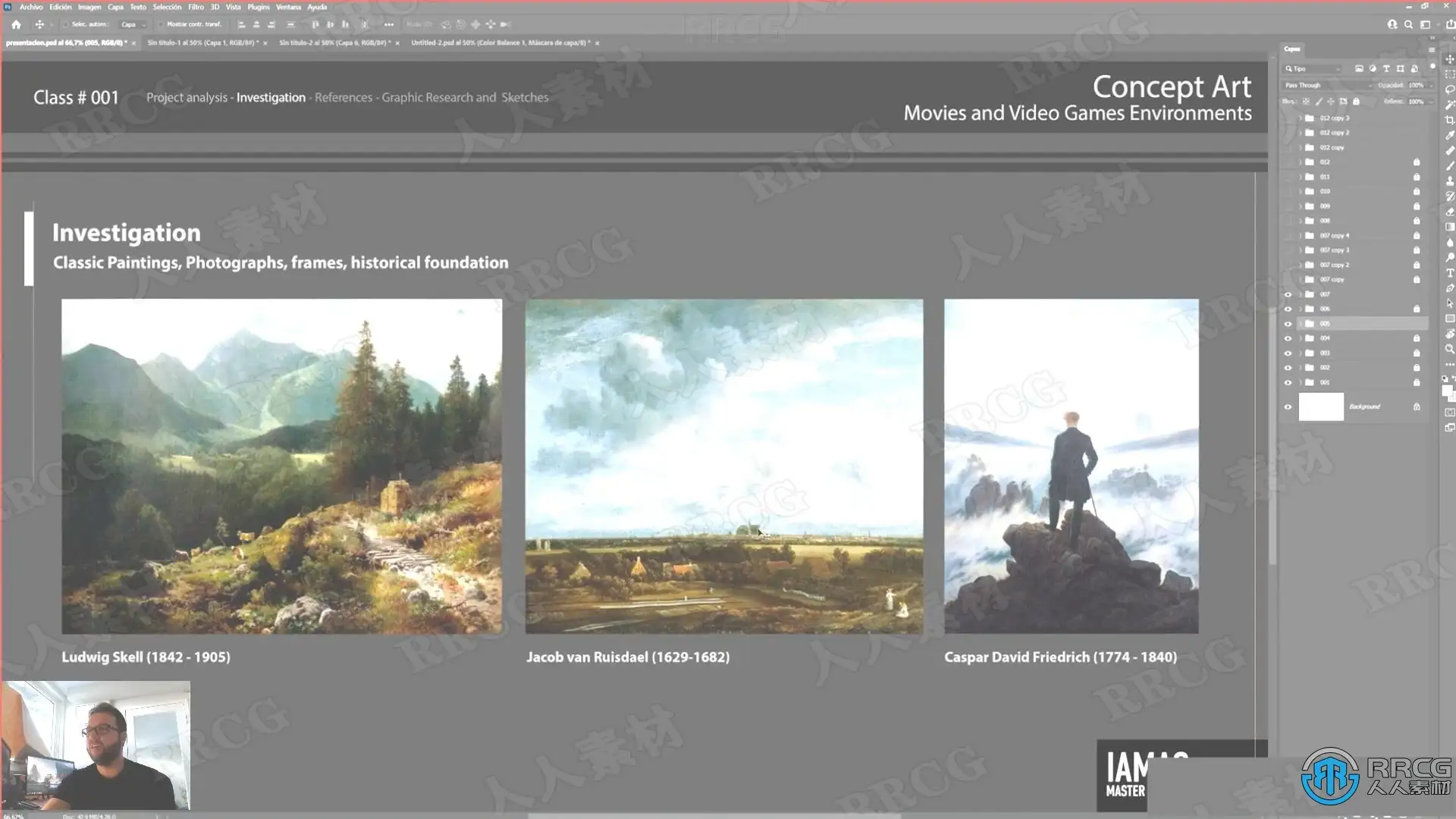The width and height of the screenshot is (1456, 819).
Task: Expand the 007 copy 4 layer group
Action: [1301, 236]
